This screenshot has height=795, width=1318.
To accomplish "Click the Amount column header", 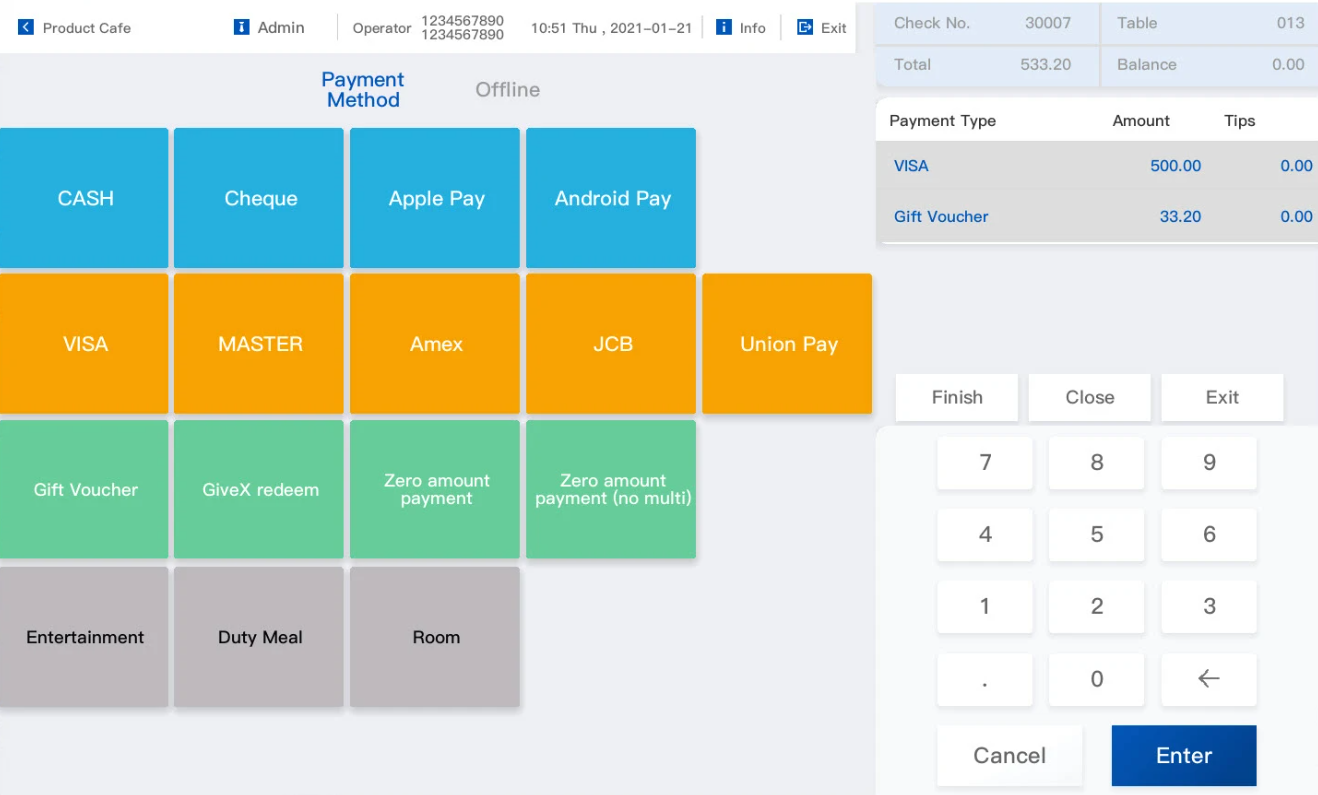I will point(1141,121).
